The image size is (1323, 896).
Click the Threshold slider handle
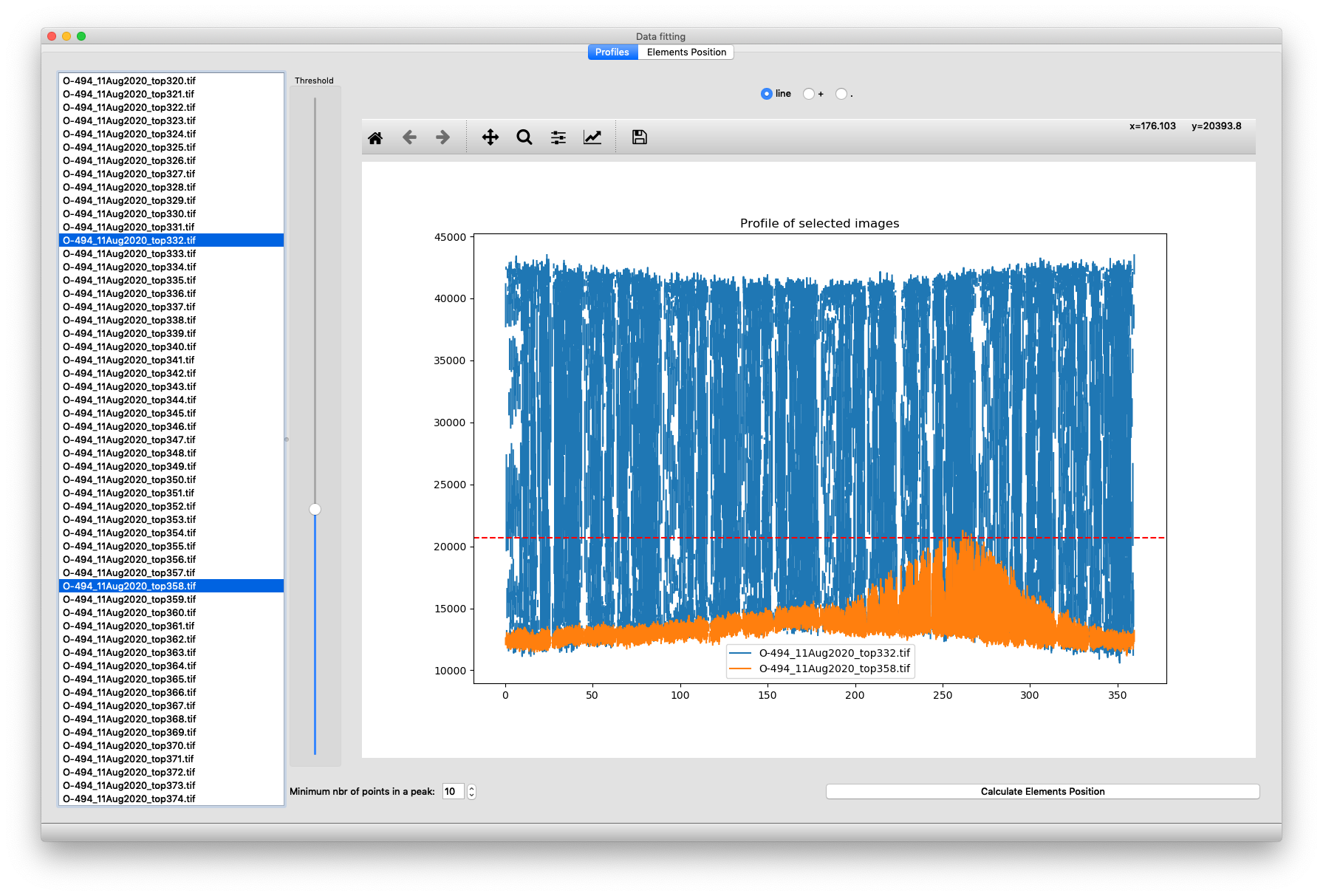tap(315, 509)
